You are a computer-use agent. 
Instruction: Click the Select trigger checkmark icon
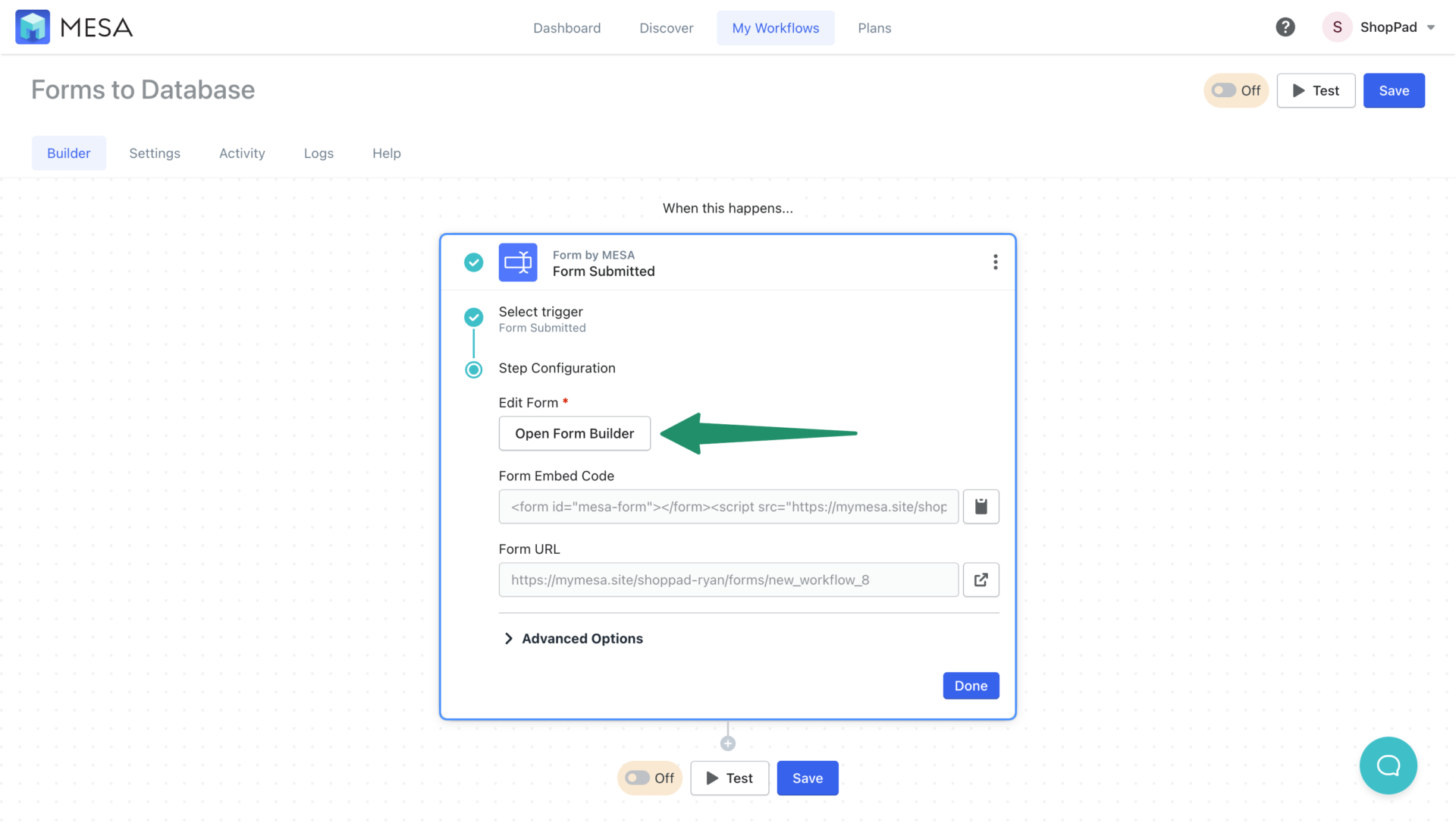473,317
